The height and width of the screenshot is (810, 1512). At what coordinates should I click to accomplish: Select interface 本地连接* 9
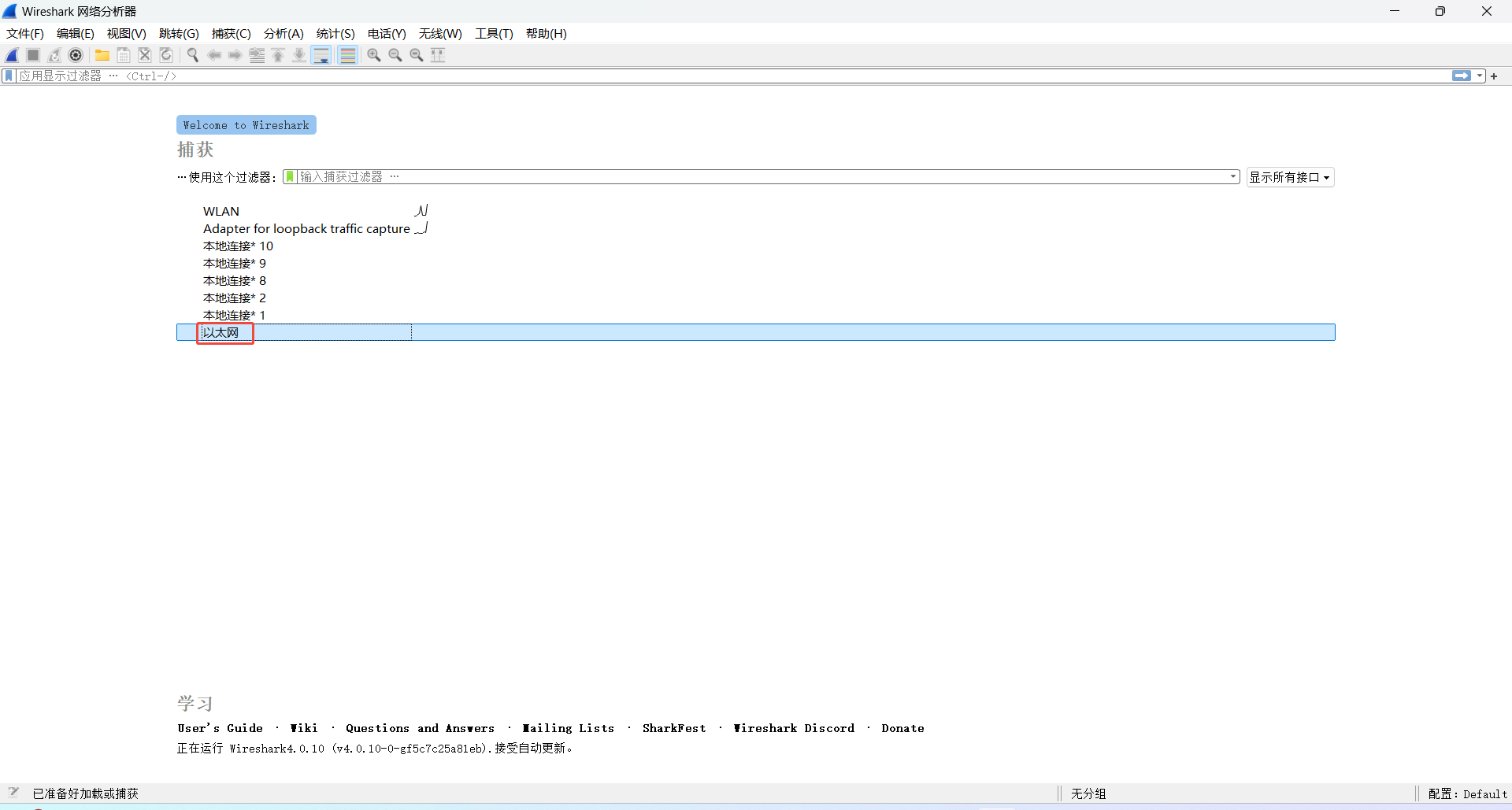(x=235, y=263)
